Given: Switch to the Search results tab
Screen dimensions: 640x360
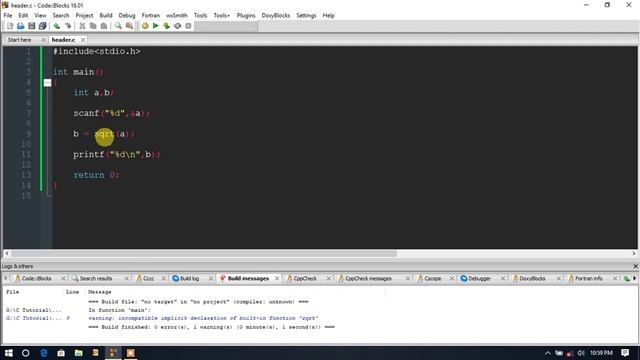Looking at the screenshot, I should tap(96, 278).
